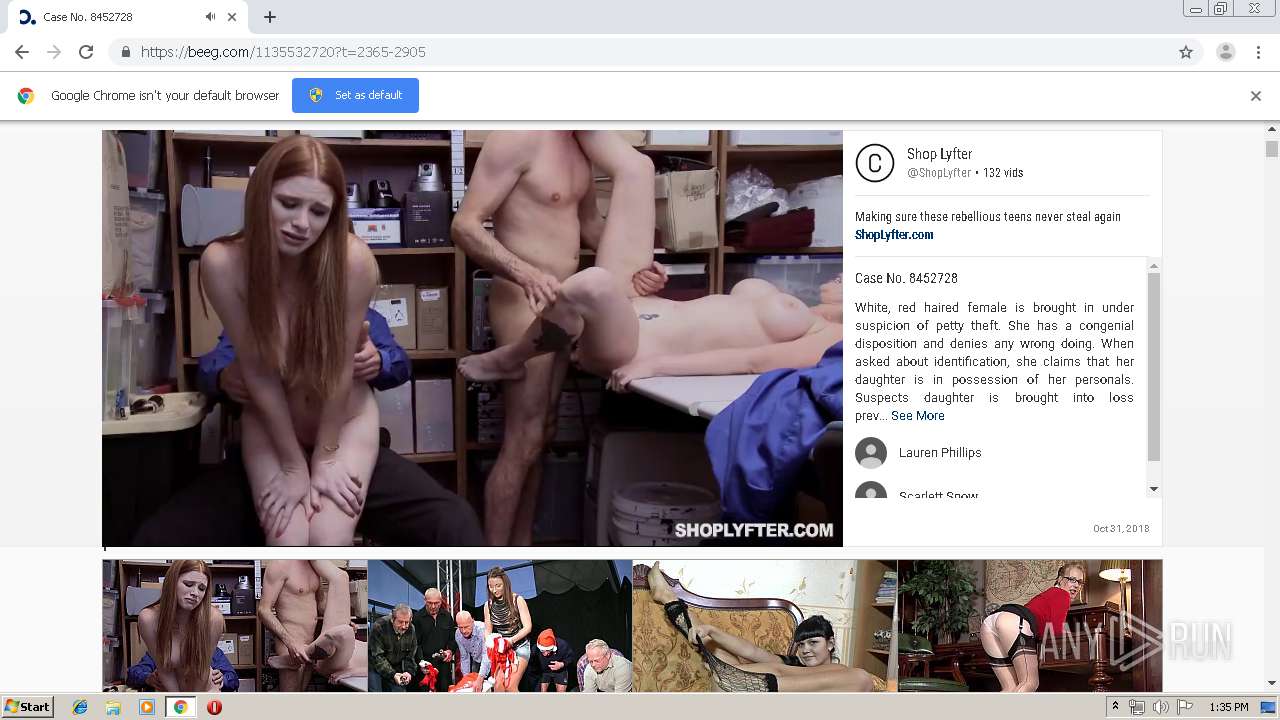Open the Chrome profile avatar

coord(1226,52)
